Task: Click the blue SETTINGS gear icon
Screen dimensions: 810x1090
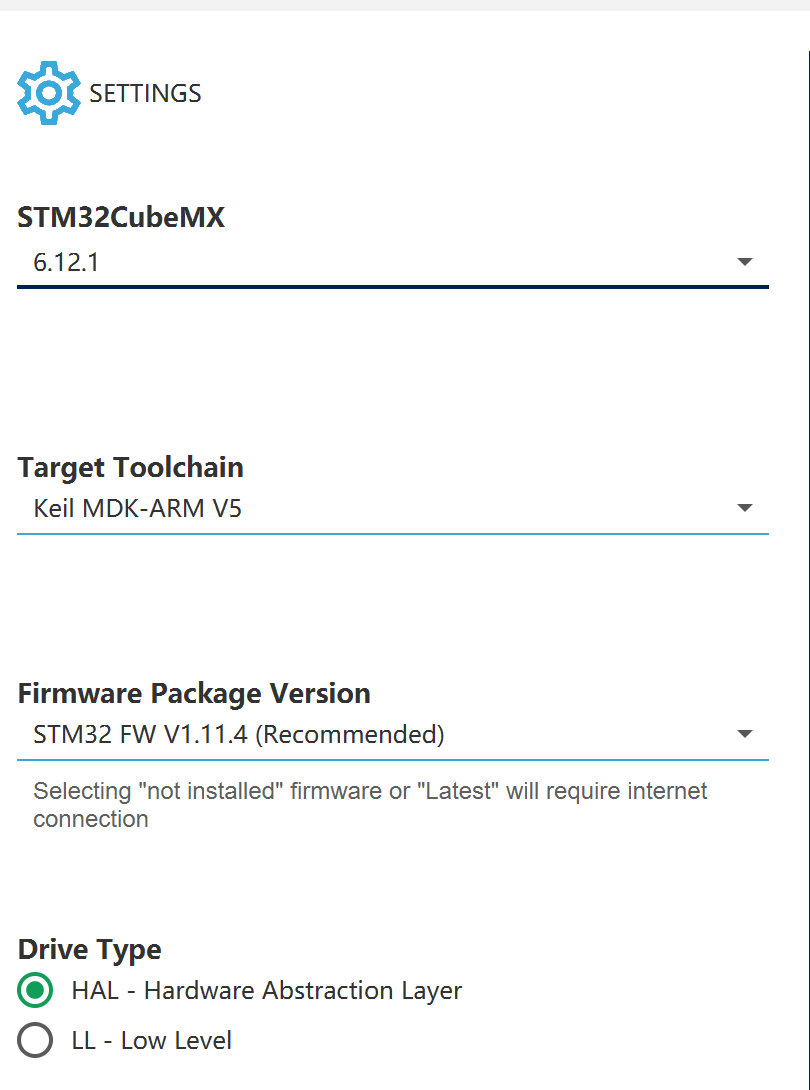Action: (x=48, y=92)
